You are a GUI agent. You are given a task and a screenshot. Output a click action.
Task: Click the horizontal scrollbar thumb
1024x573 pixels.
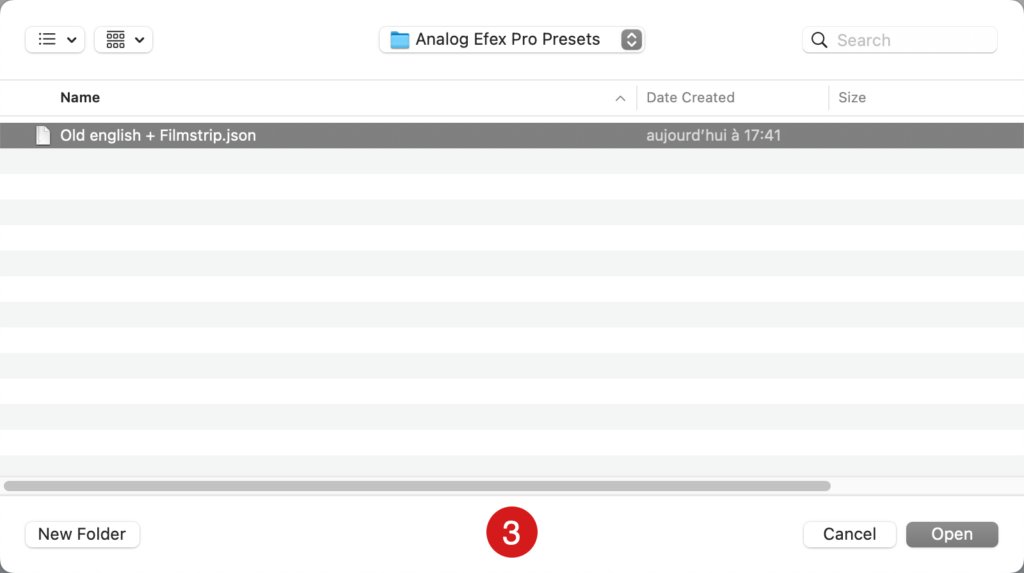[x=417, y=486]
